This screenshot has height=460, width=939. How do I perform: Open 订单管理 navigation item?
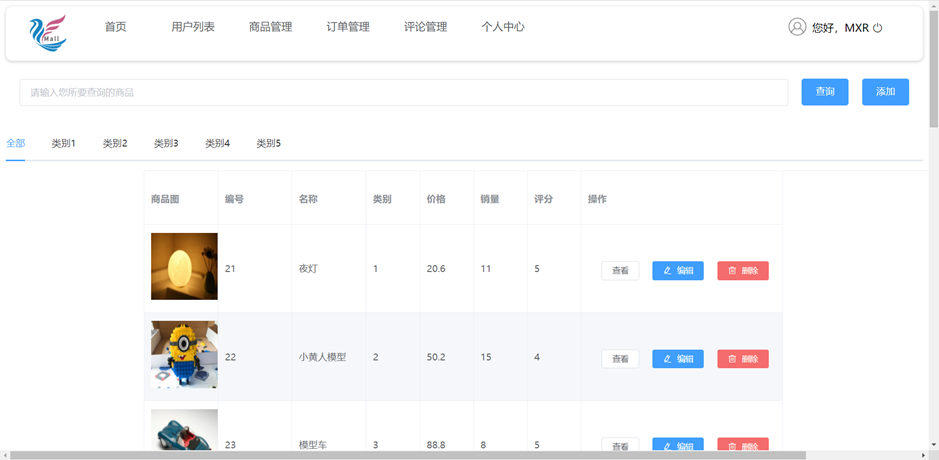click(x=348, y=27)
